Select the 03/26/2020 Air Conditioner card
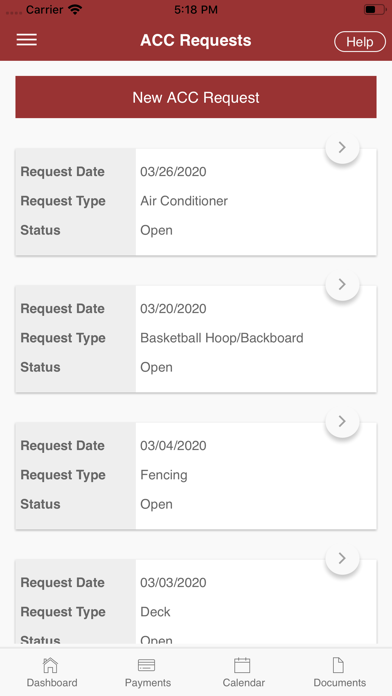The image size is (392, 696). coord(196,202)
